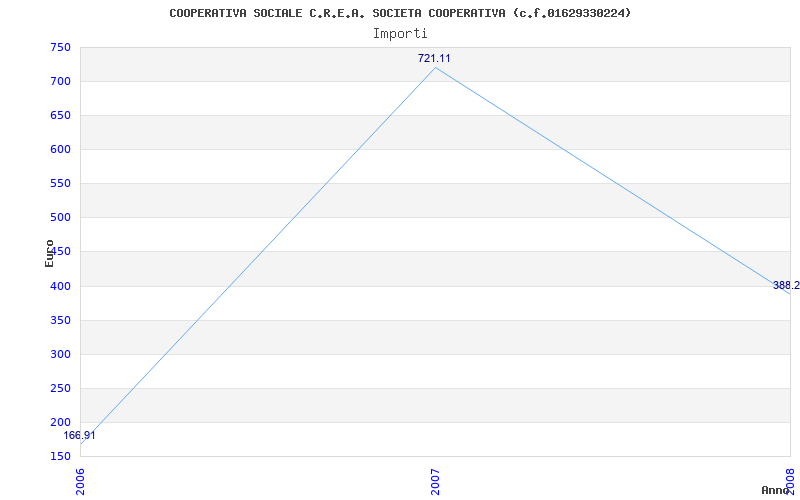Click the 750 y-axis tick label
Image resolution: width=800 pixels, height=500 pixels.
coord(60,47)
